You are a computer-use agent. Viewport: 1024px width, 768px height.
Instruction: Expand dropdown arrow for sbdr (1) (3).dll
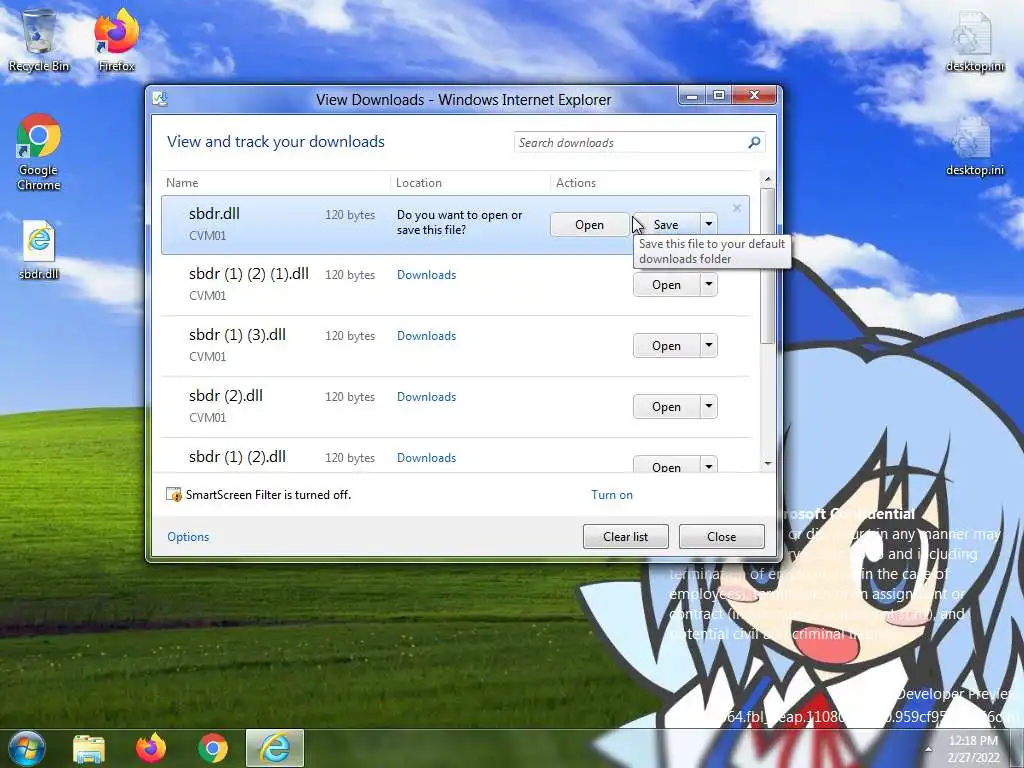click(709, 345)
